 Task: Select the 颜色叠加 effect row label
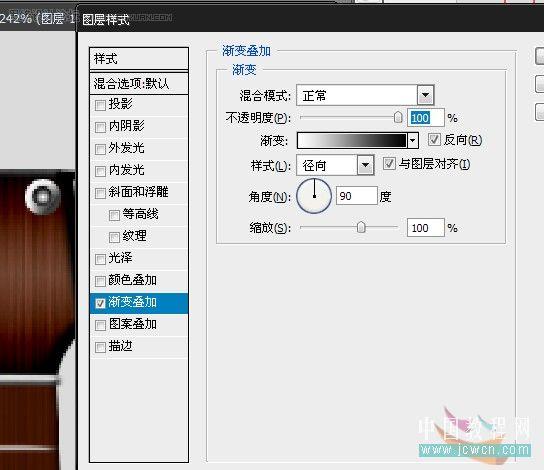point(133,280)
